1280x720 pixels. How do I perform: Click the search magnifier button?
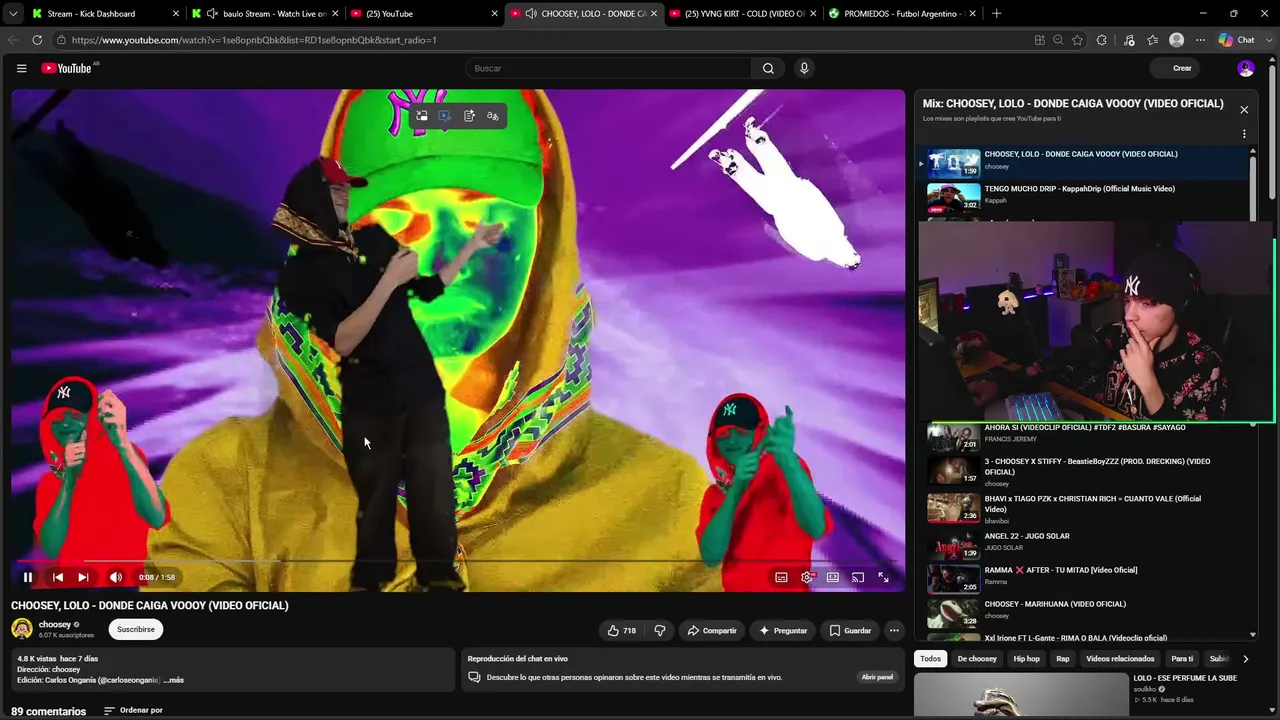coord(768,68)
